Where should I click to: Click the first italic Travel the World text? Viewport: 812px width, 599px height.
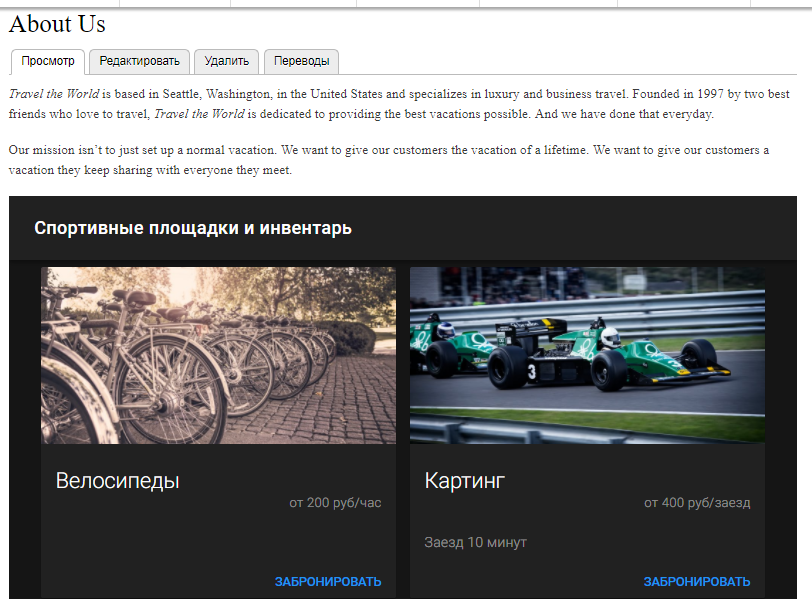53,94
